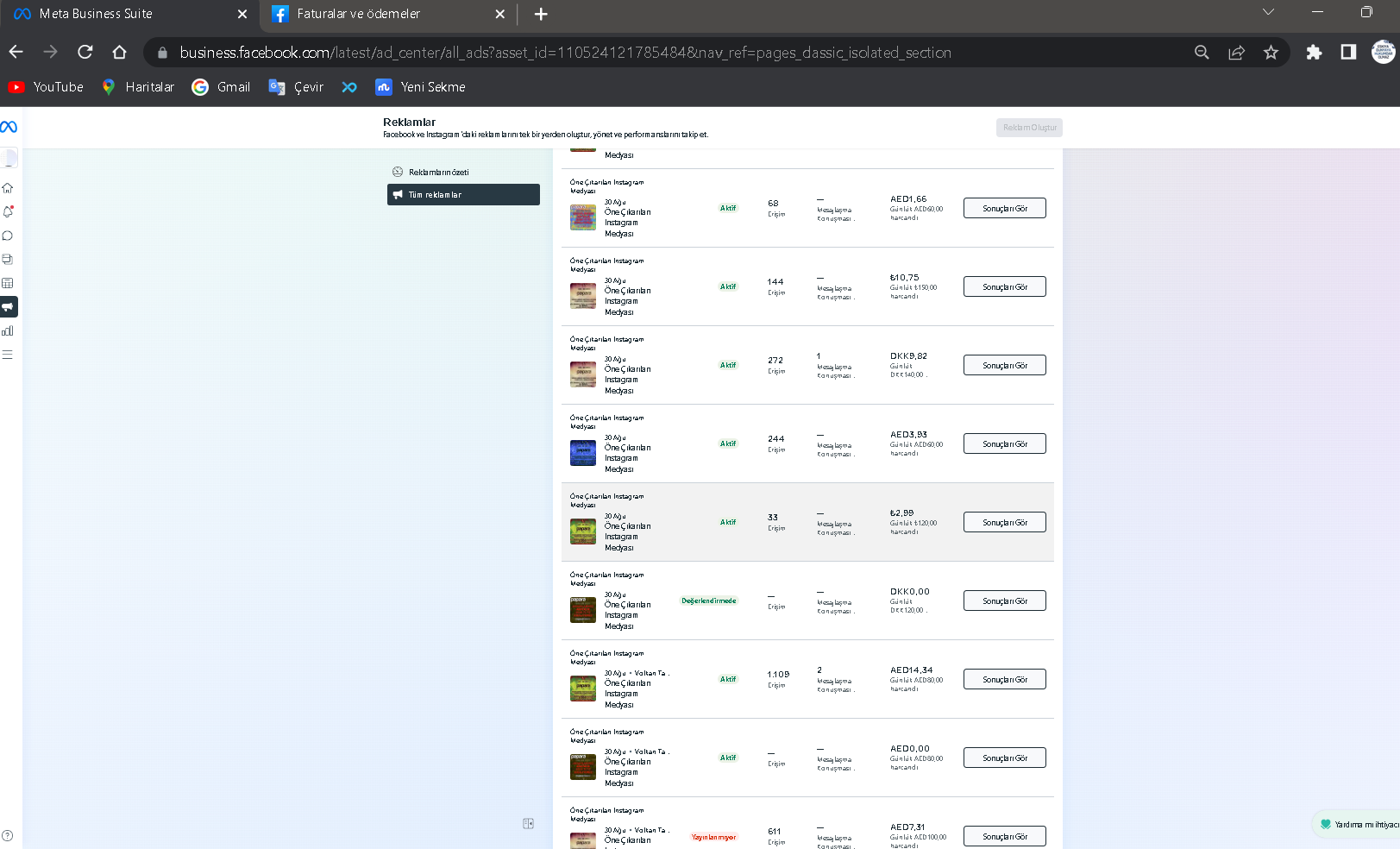Click Sonuçları Gör for AED1,66 ad
The height and width of the screenshot is (849, 1400).
click(x=1005, y=209)
